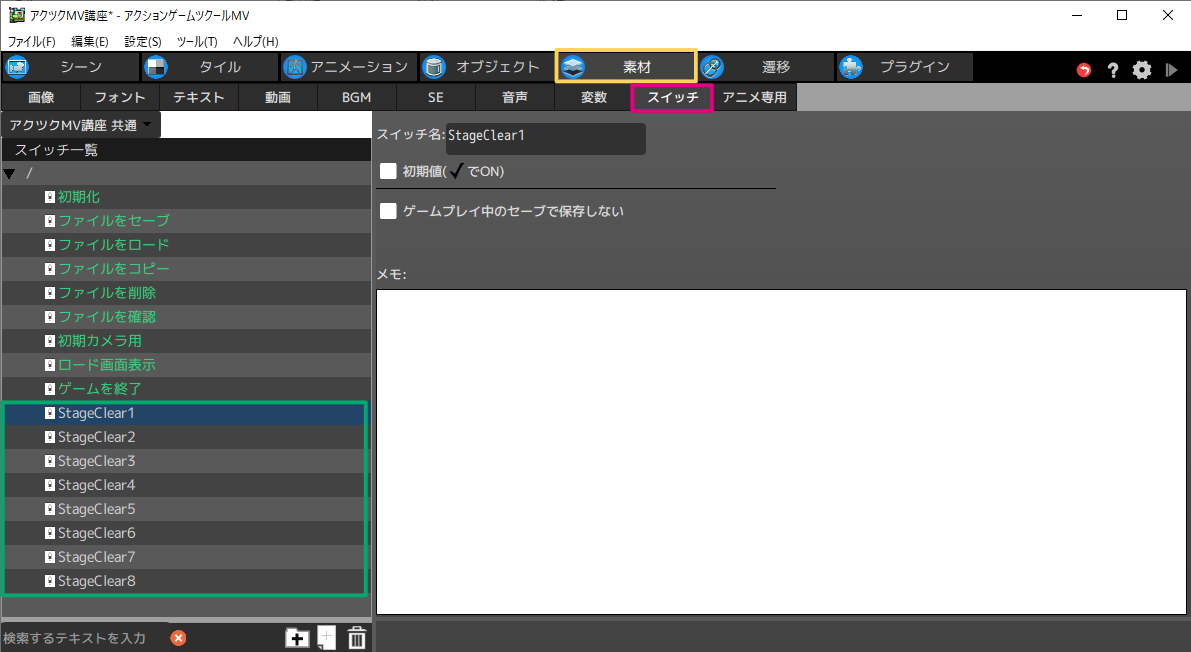Viewport: 1191px width, 652px height.
Task: Open the オブジェクト section
Action: coord(485,67)
